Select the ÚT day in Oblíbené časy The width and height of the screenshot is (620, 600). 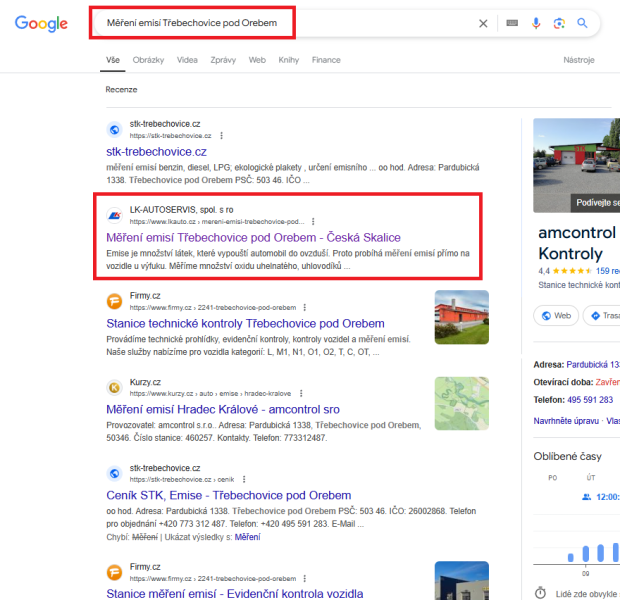(x=591, y=478)
